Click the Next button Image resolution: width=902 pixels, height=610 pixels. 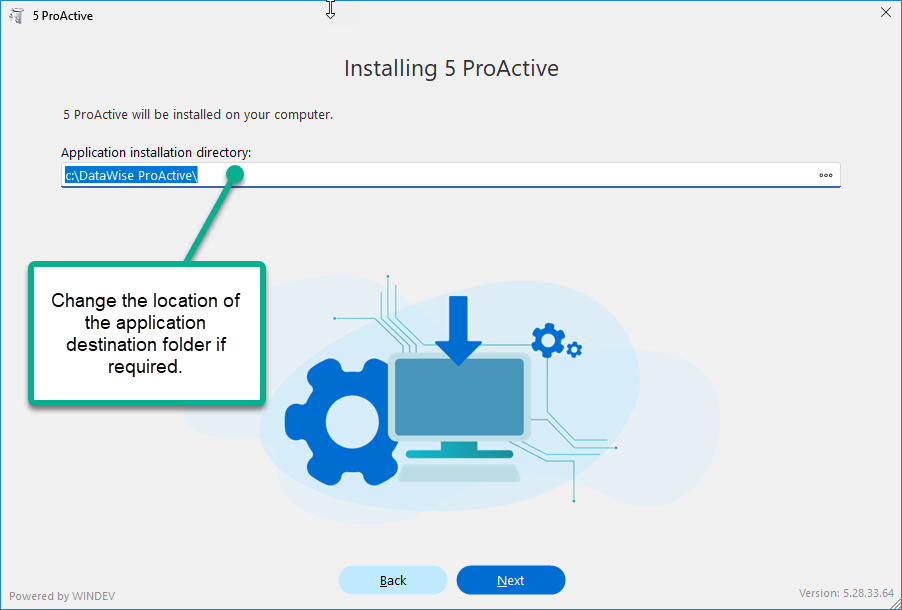click(510, 580)
